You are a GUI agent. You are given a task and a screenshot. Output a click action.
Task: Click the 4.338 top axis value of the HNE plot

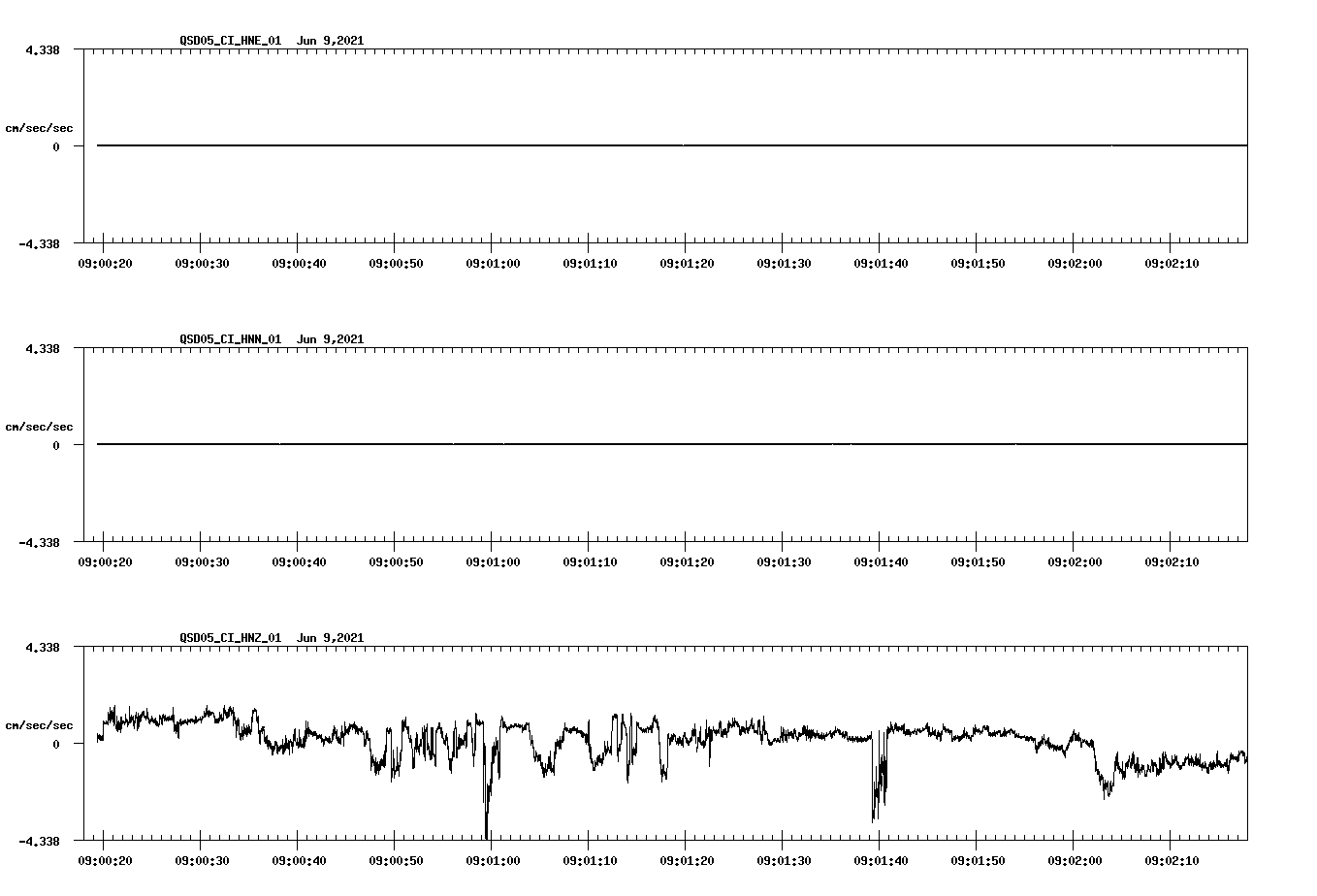pos(43,49)
